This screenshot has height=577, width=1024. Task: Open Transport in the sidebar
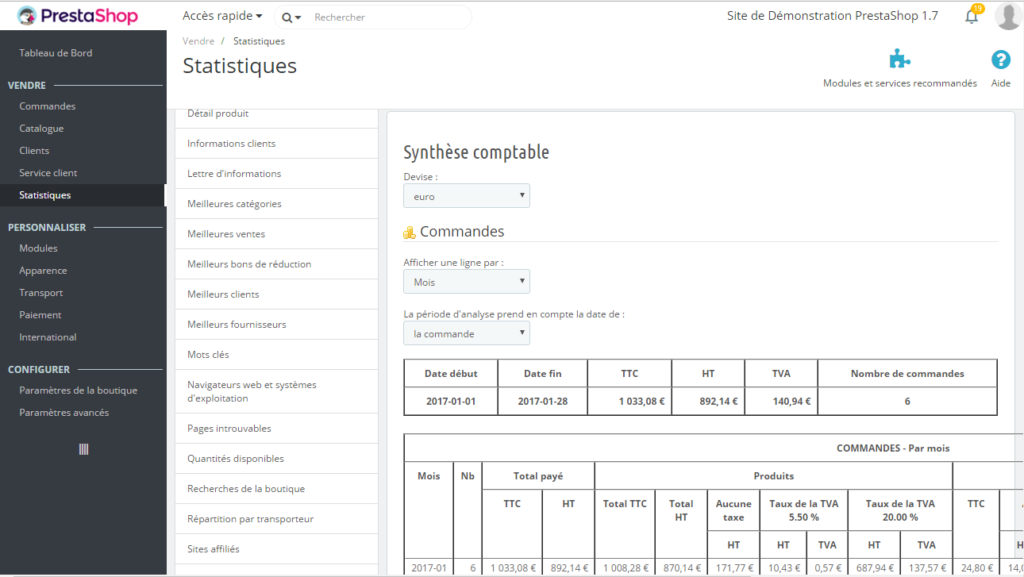[x=41, y=292]
